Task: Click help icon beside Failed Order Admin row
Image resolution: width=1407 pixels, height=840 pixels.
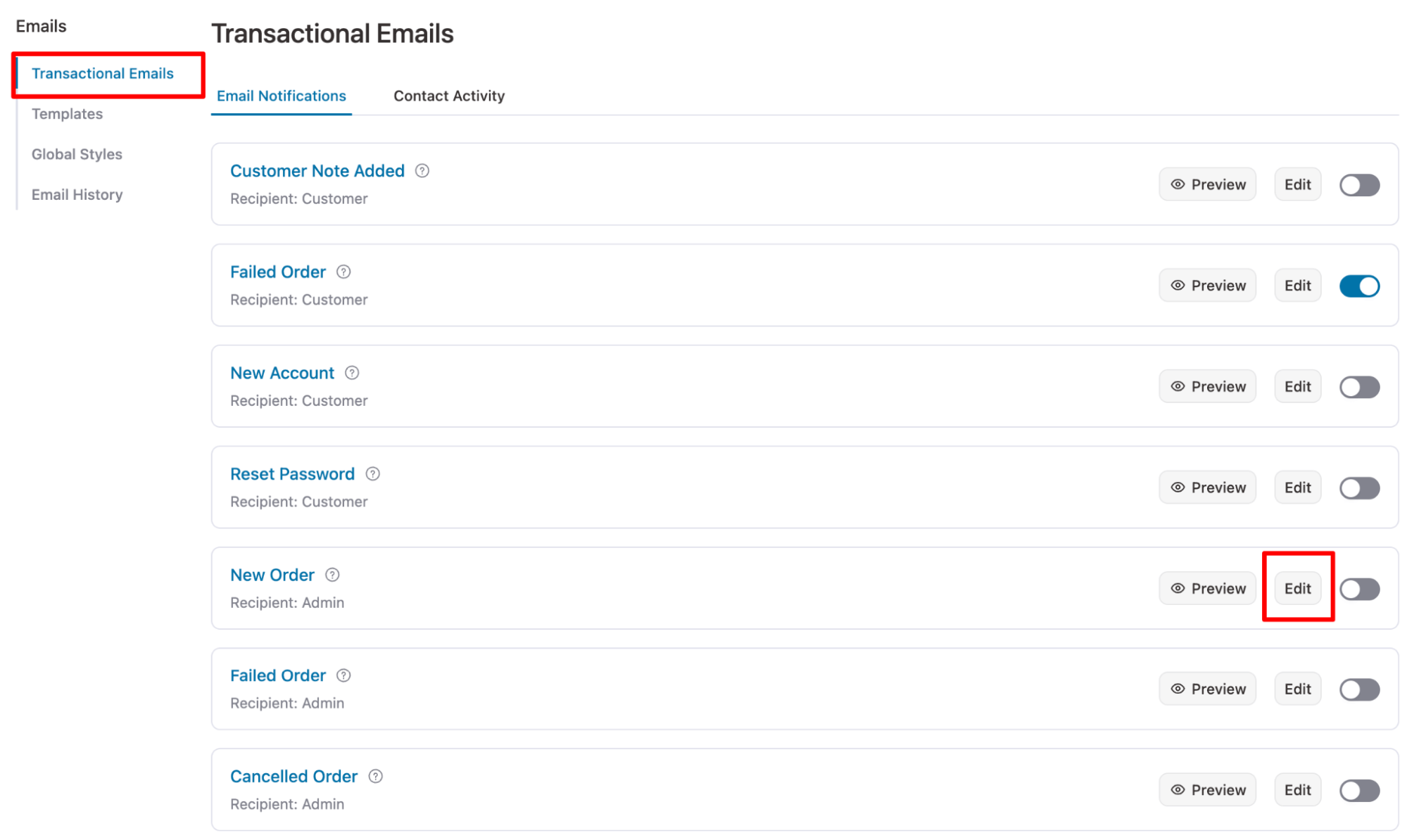Action: click(x=343, y=675)
